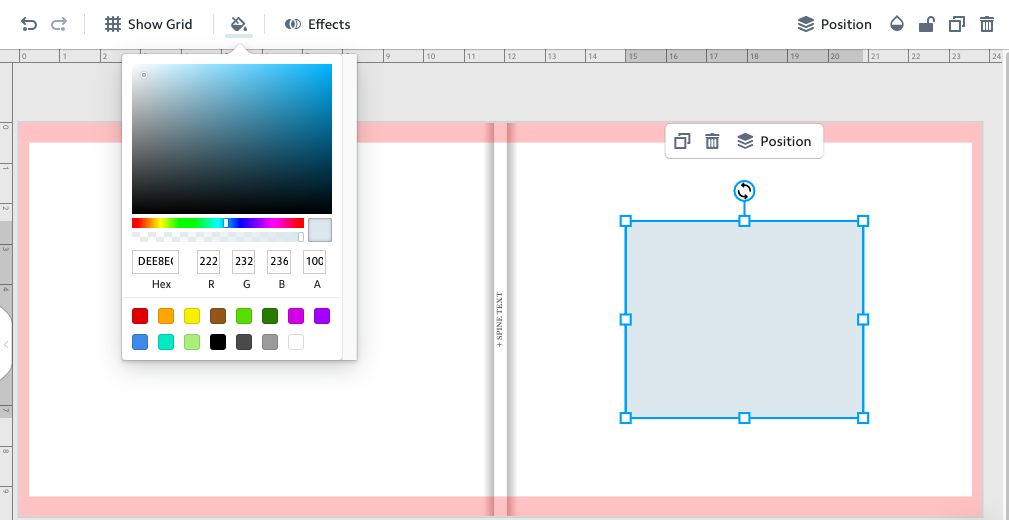1009x520 pixels.
Task: Click the bottom-left resize handle of the rectangle
Action: [x=625, y=418]
